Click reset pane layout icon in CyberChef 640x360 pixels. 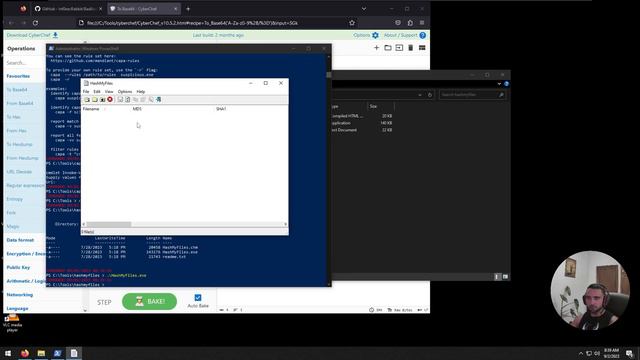click(422, 48)
